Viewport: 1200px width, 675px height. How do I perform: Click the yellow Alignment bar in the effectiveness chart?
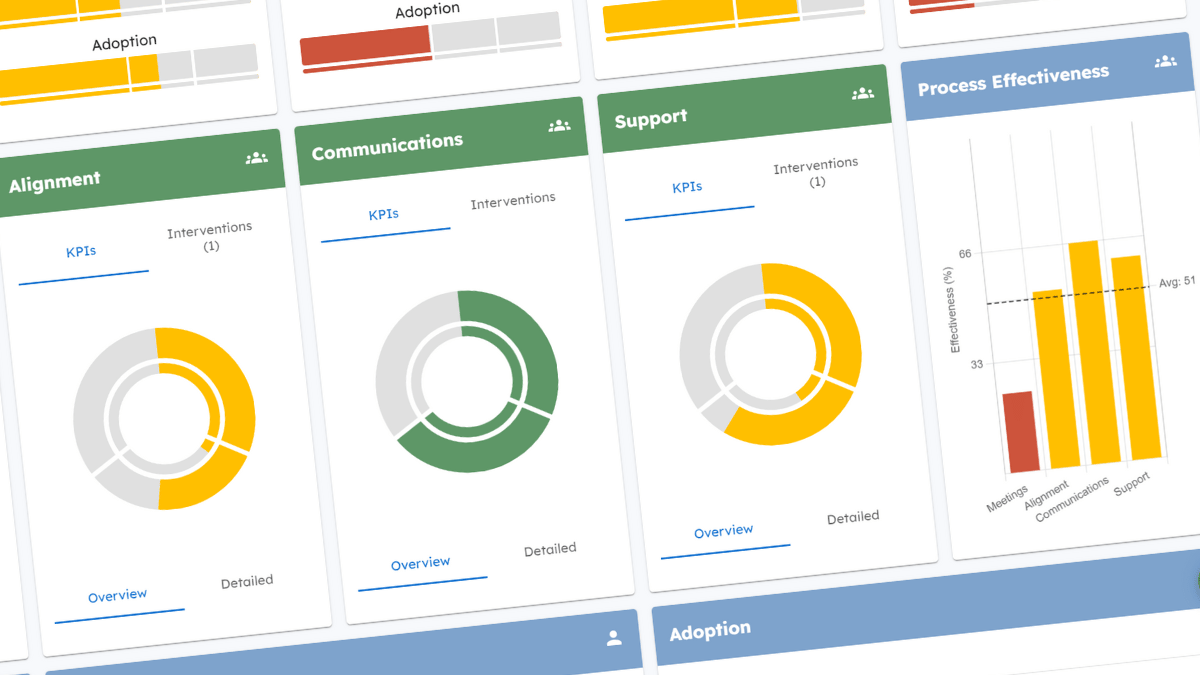tap(1058, 378)
